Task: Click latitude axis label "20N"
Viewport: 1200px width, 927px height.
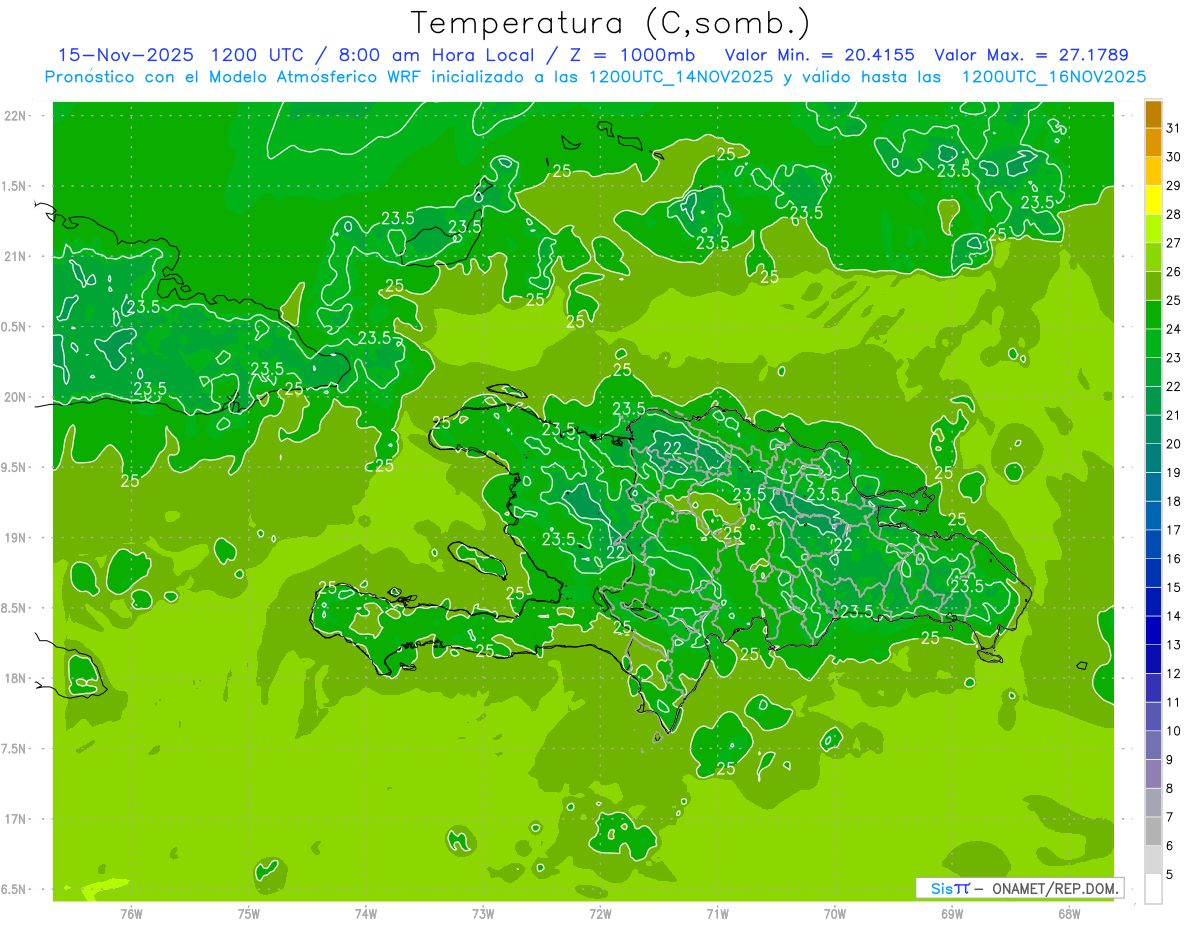Action: [x=17, y=397]
